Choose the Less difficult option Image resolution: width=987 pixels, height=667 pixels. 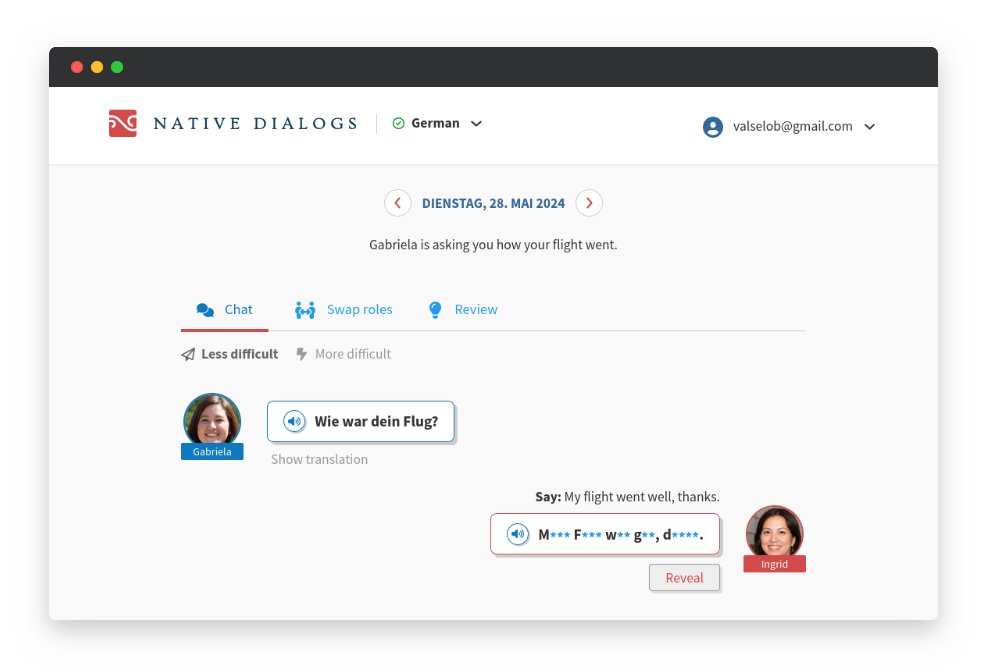(x=230, y=354)
